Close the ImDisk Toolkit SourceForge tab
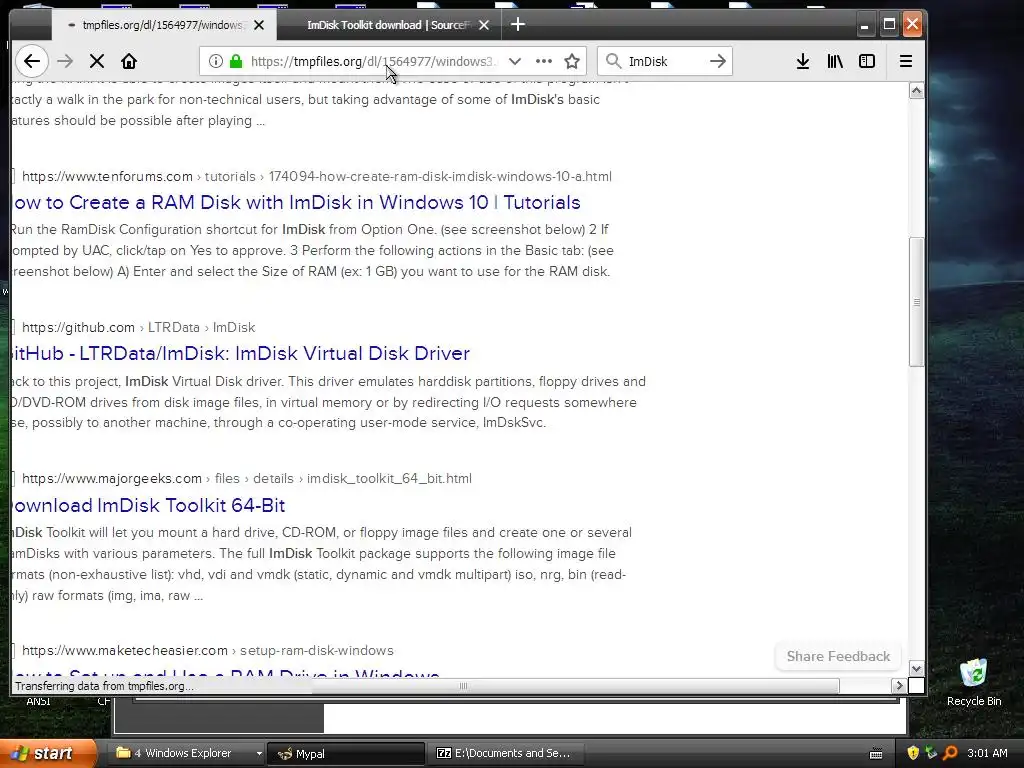 pyautogui.click(x=484, y=25)
